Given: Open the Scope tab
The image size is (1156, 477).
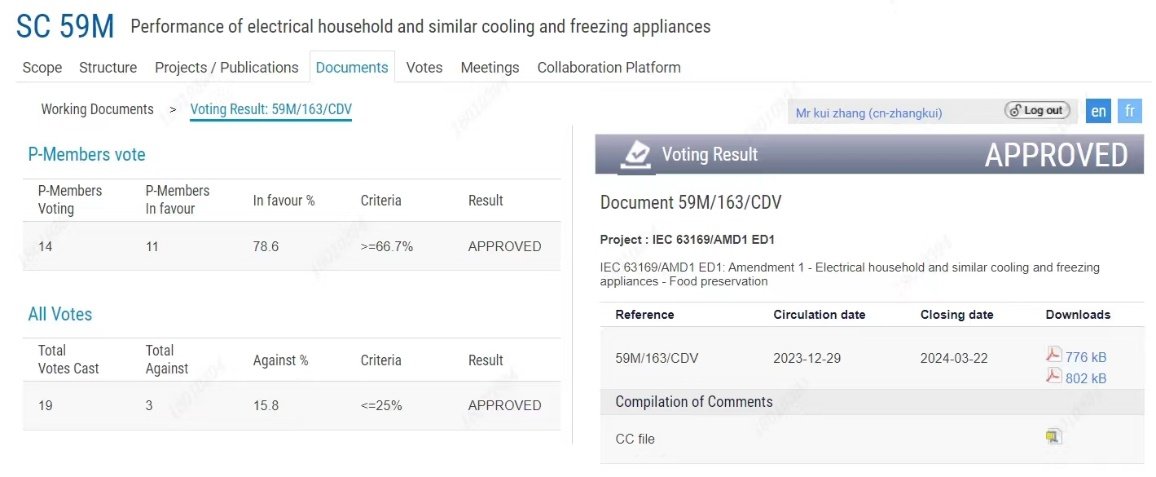Looking at the screenshot, I should tap(42, 67).
